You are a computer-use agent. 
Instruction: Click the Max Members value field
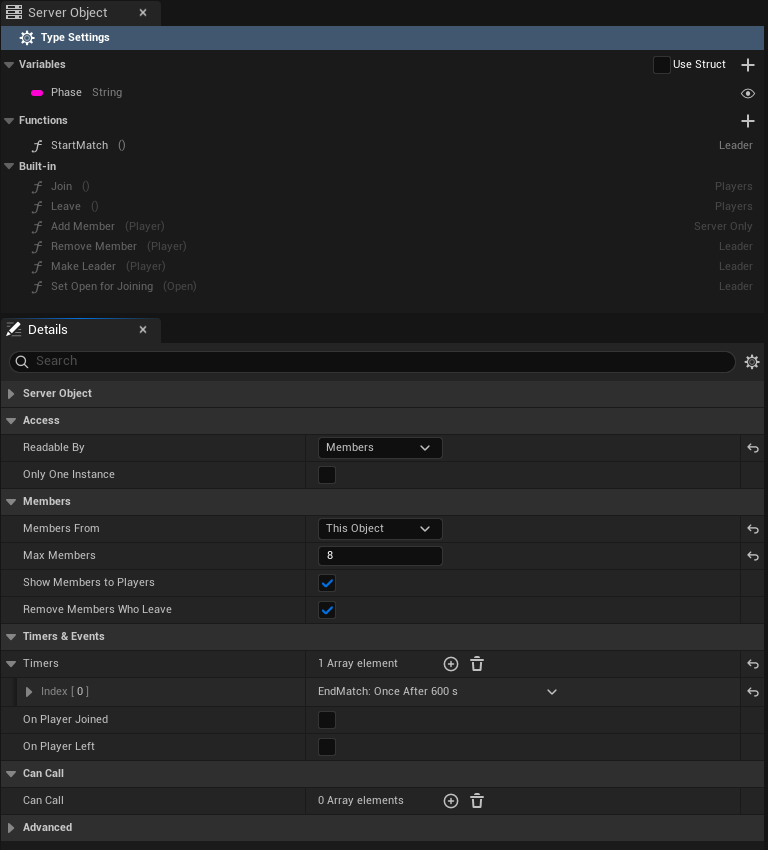(x=380, y=556)
